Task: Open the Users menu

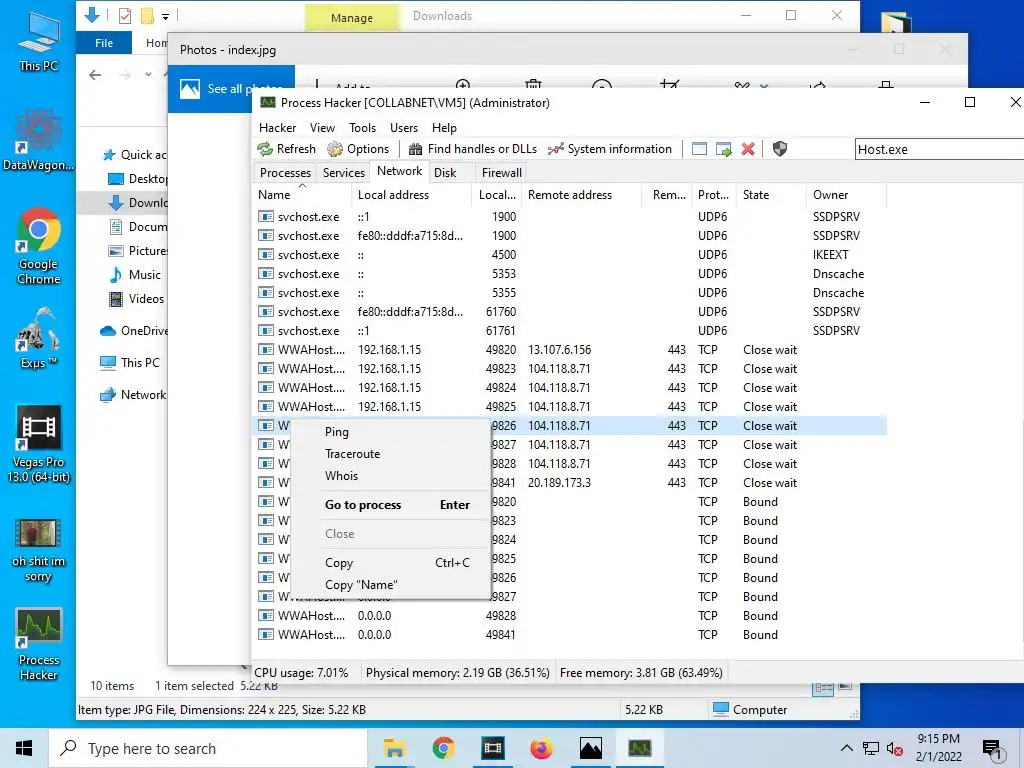Action: tap(404, 128)
